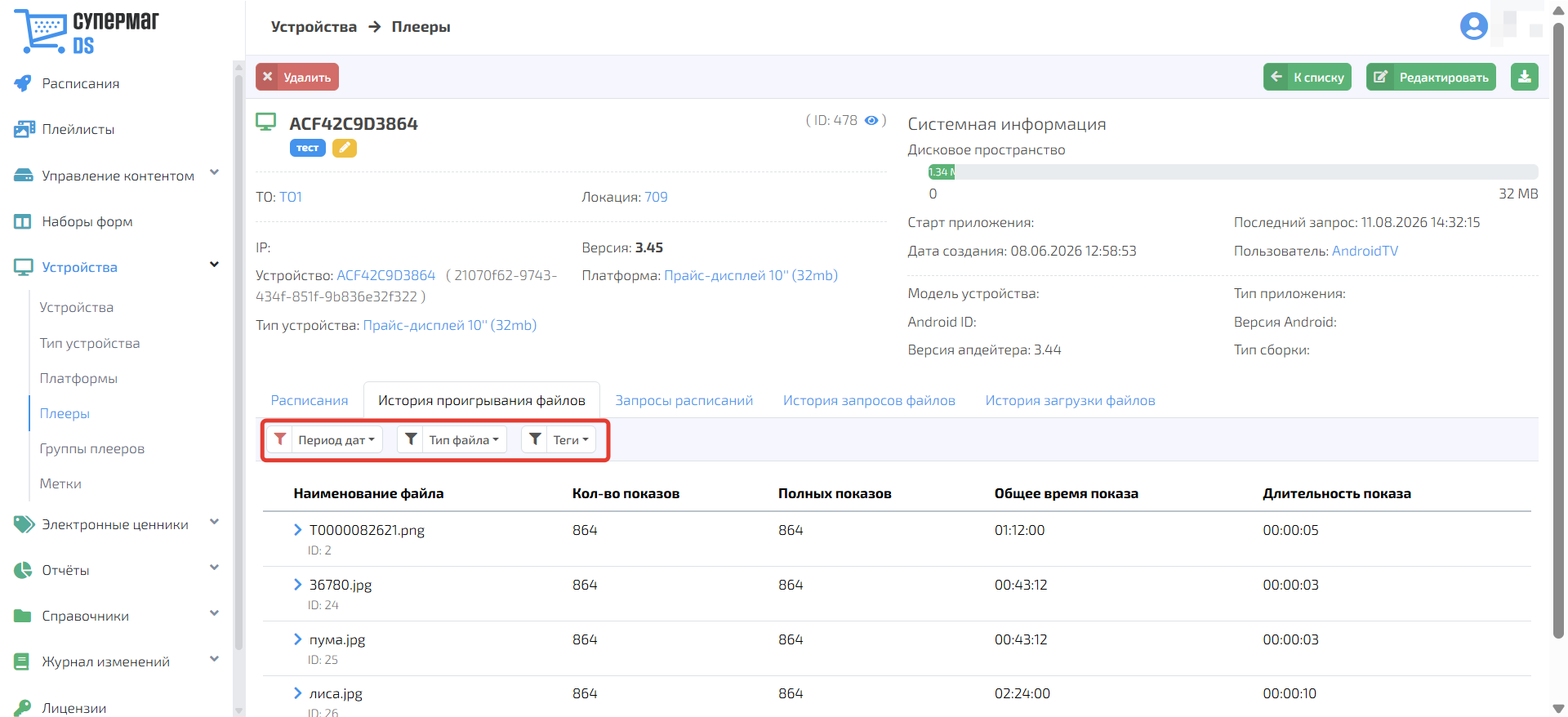Click the monitor icon next to ACF42C9D3864

coord(266,122)
